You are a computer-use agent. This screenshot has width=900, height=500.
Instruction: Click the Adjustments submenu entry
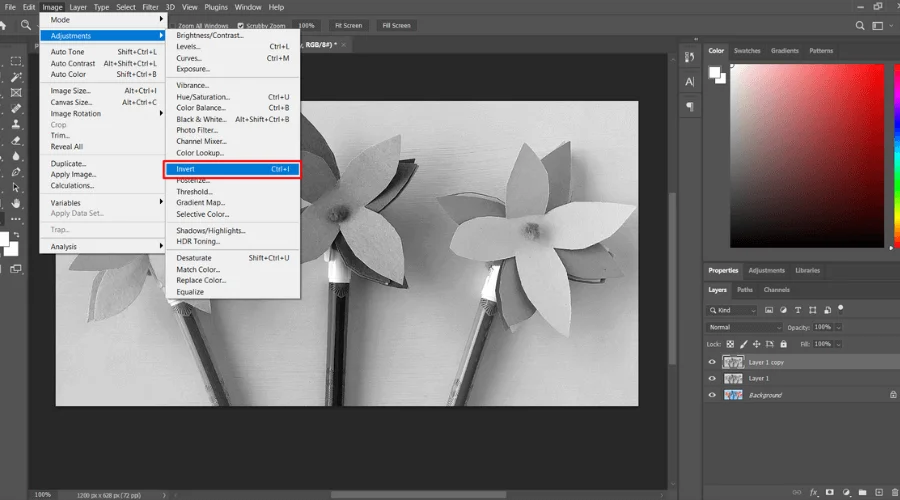pos(102,36)
